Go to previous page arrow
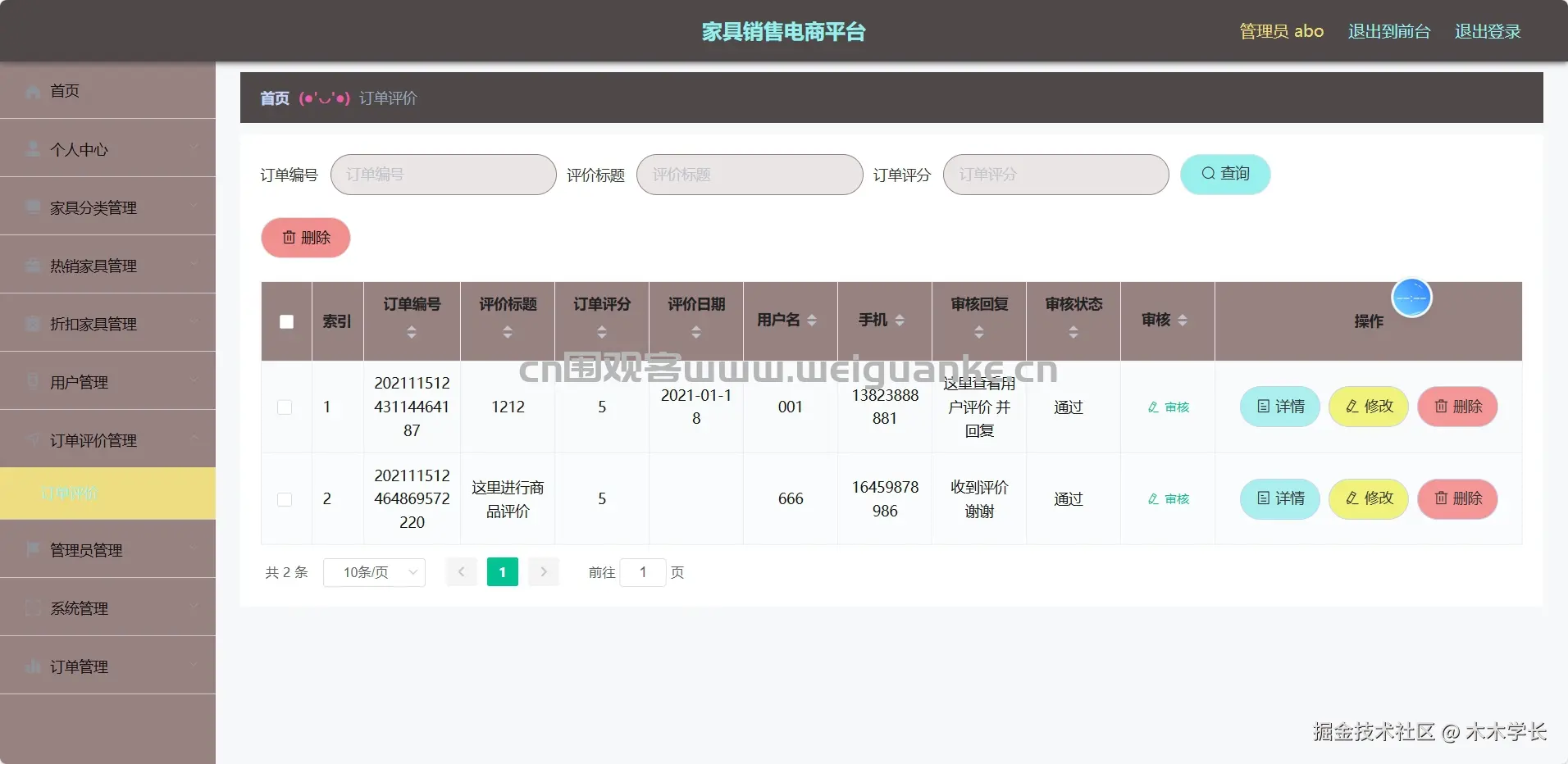 point(462,572)
